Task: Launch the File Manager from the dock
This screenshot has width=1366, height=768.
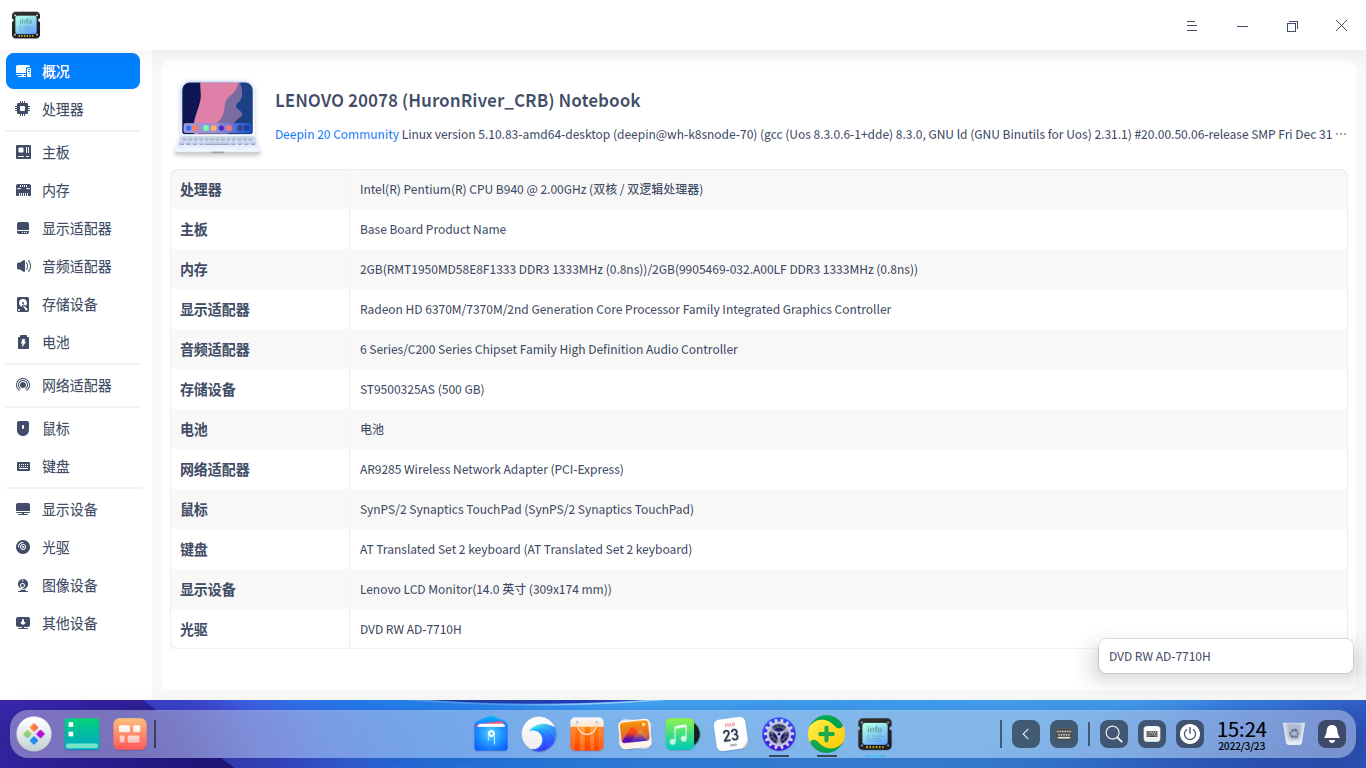Action: click(491, 735)
